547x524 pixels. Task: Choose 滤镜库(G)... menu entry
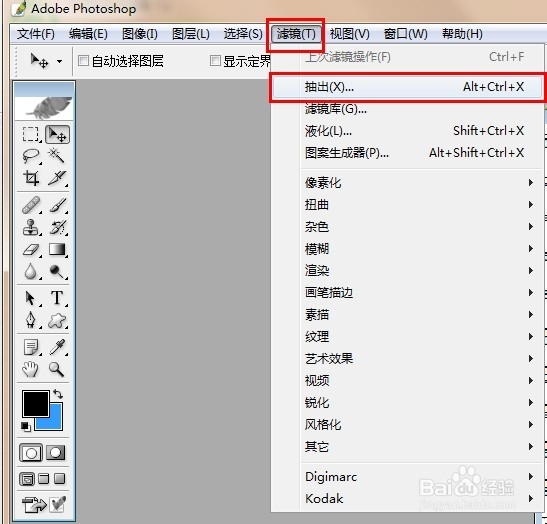point(407,109)
